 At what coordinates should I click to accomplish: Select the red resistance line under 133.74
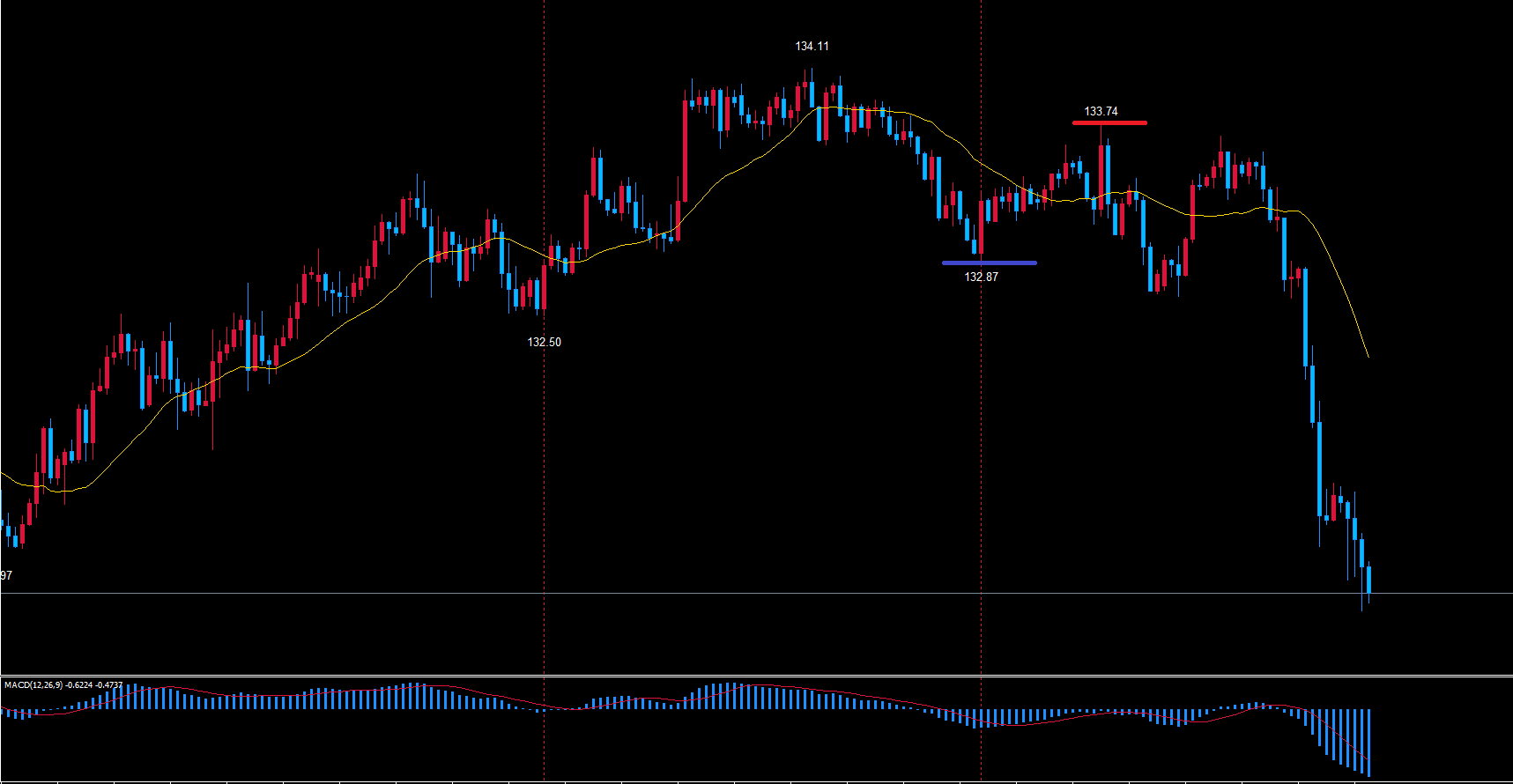point(1109,122)
